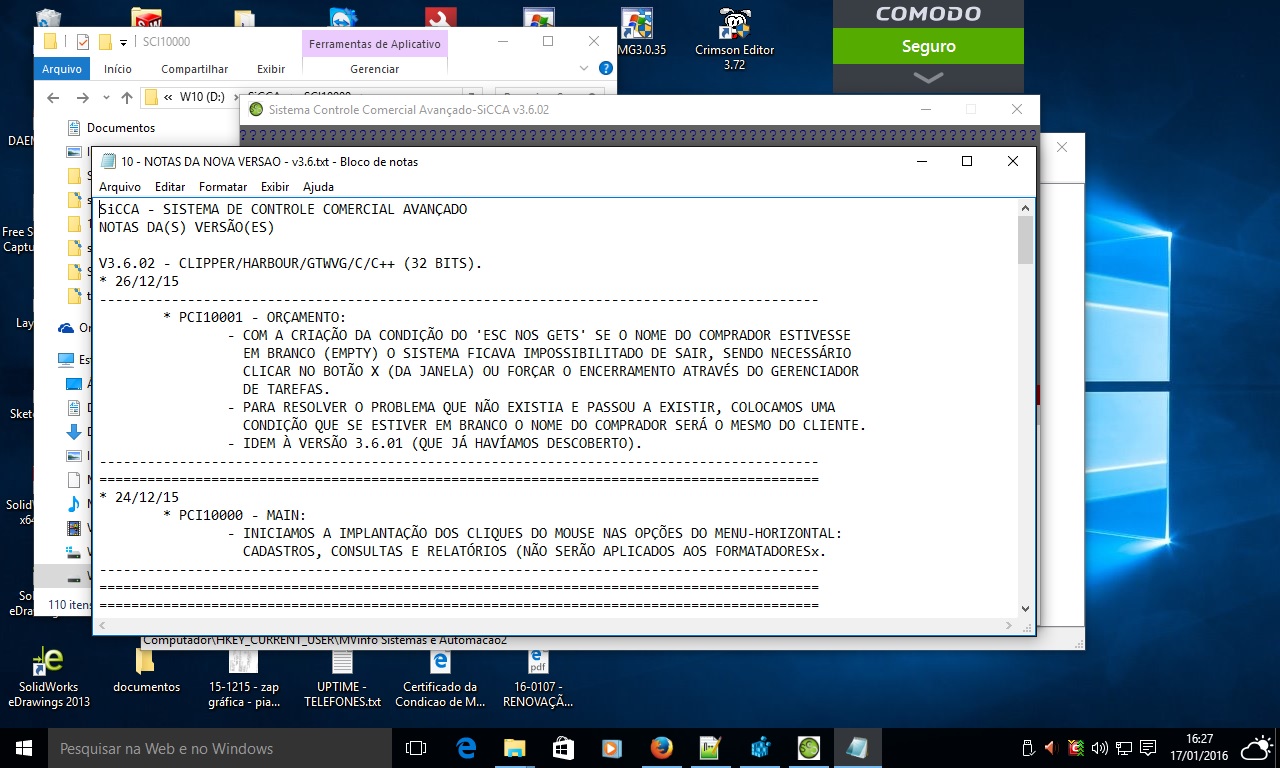This screenshot has height=768, width=1280.
Task: Switch to the Bloco de notas taskbar button
Action: 857,748
